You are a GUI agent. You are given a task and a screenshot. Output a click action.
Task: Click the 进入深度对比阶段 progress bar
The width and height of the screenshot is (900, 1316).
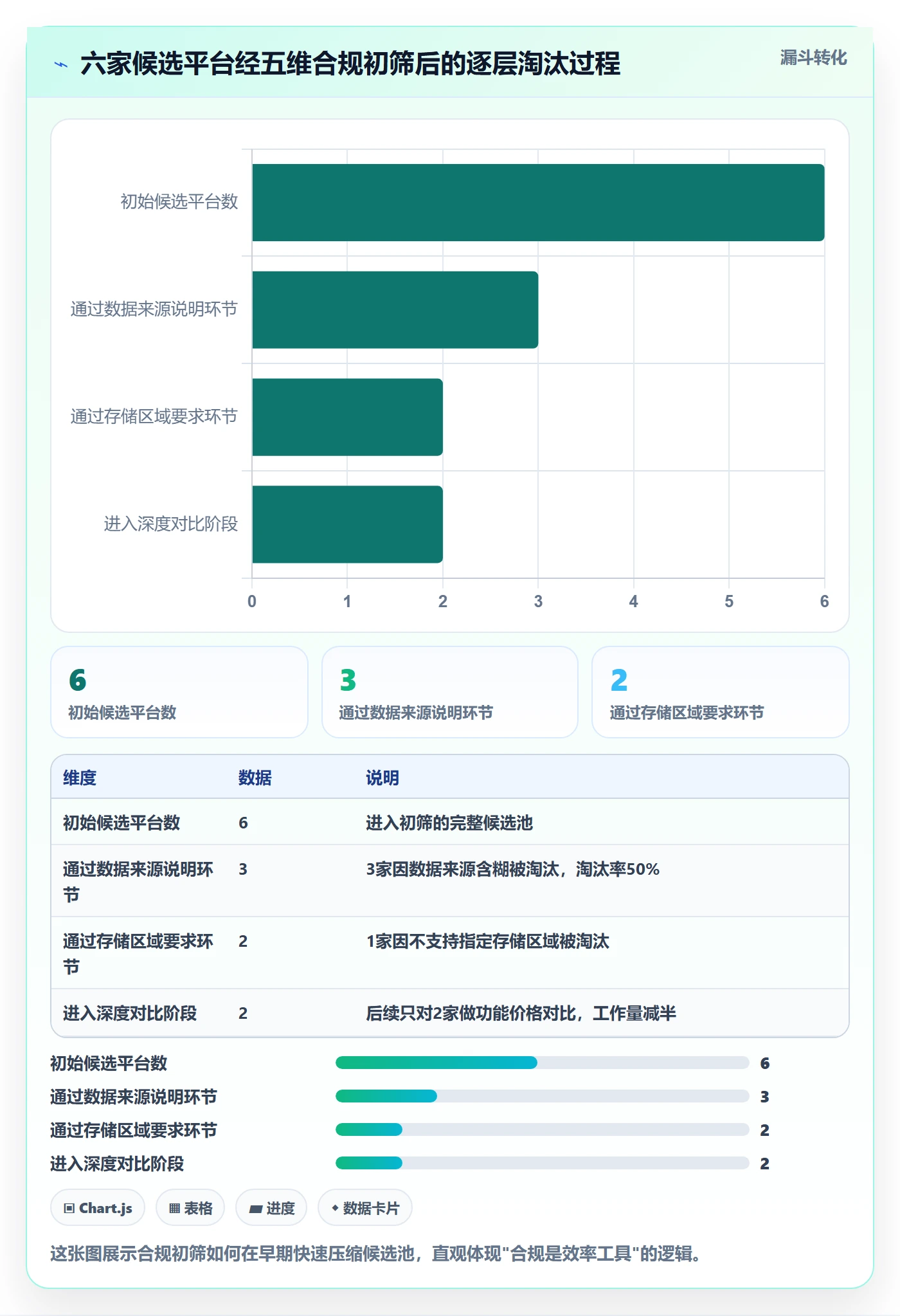click(543, 1163)
